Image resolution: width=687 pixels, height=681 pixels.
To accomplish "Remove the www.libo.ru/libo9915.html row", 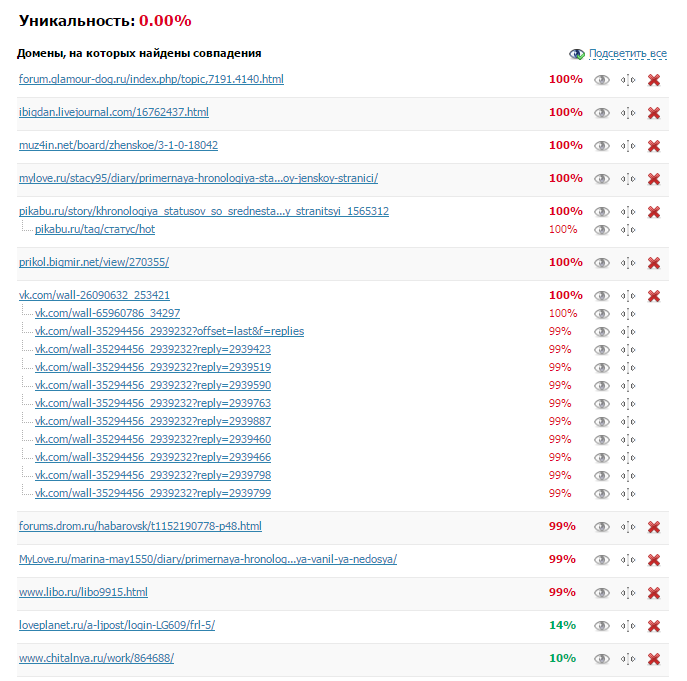I will click(654, 592).
